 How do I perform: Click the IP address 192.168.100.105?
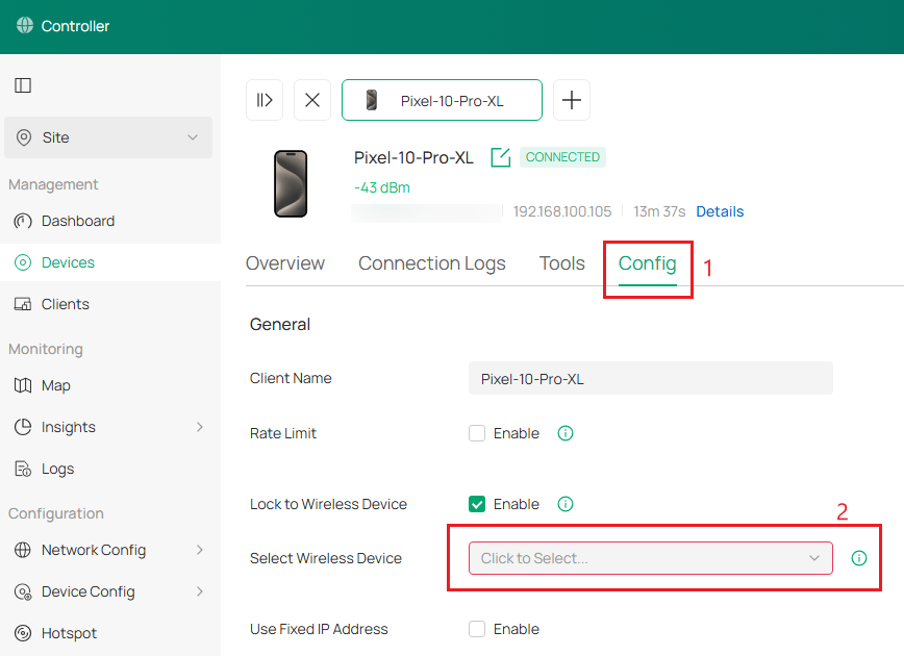pyautogui.click(x=562, y=212)
